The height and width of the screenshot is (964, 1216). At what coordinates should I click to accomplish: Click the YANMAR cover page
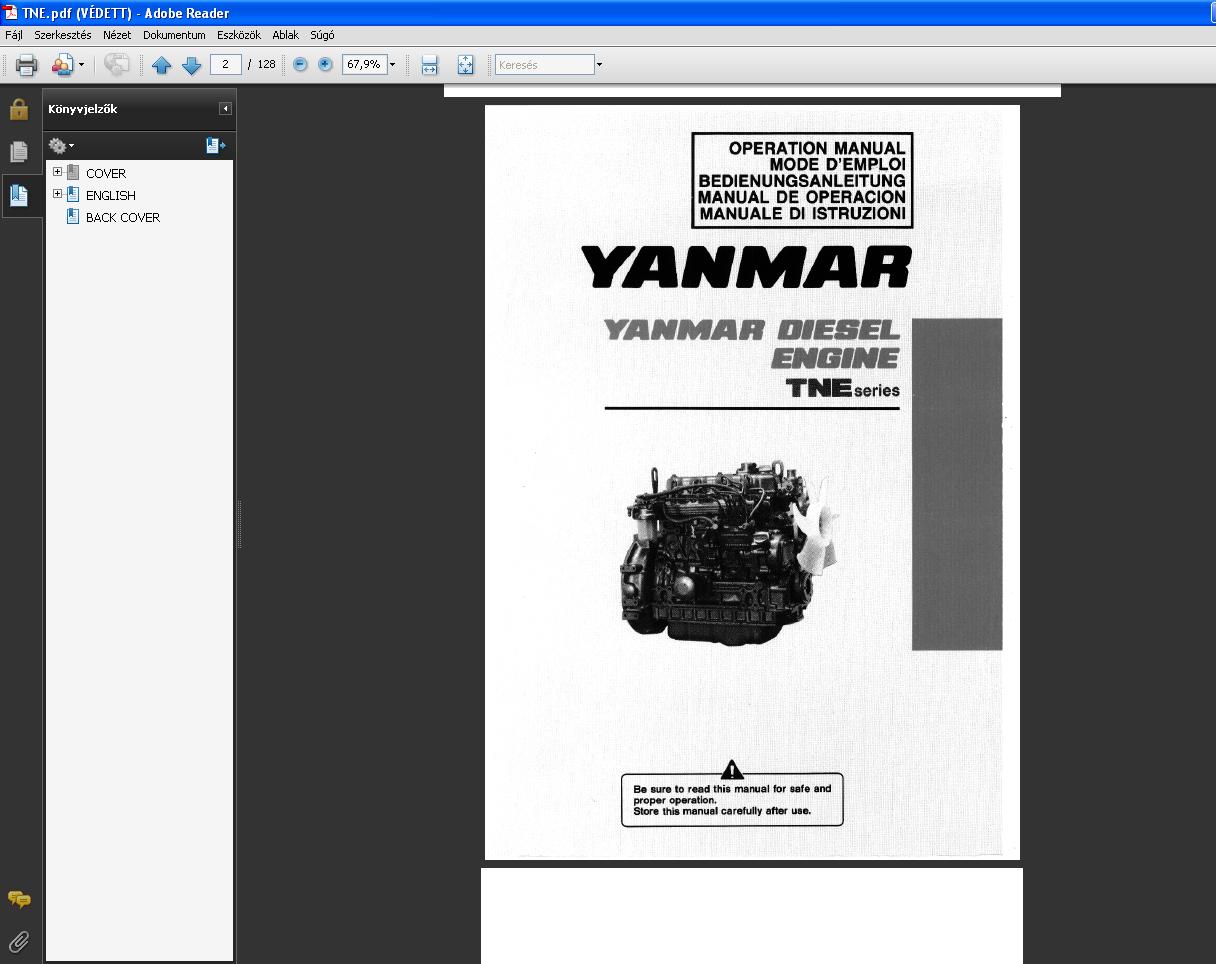click(752, 482)
